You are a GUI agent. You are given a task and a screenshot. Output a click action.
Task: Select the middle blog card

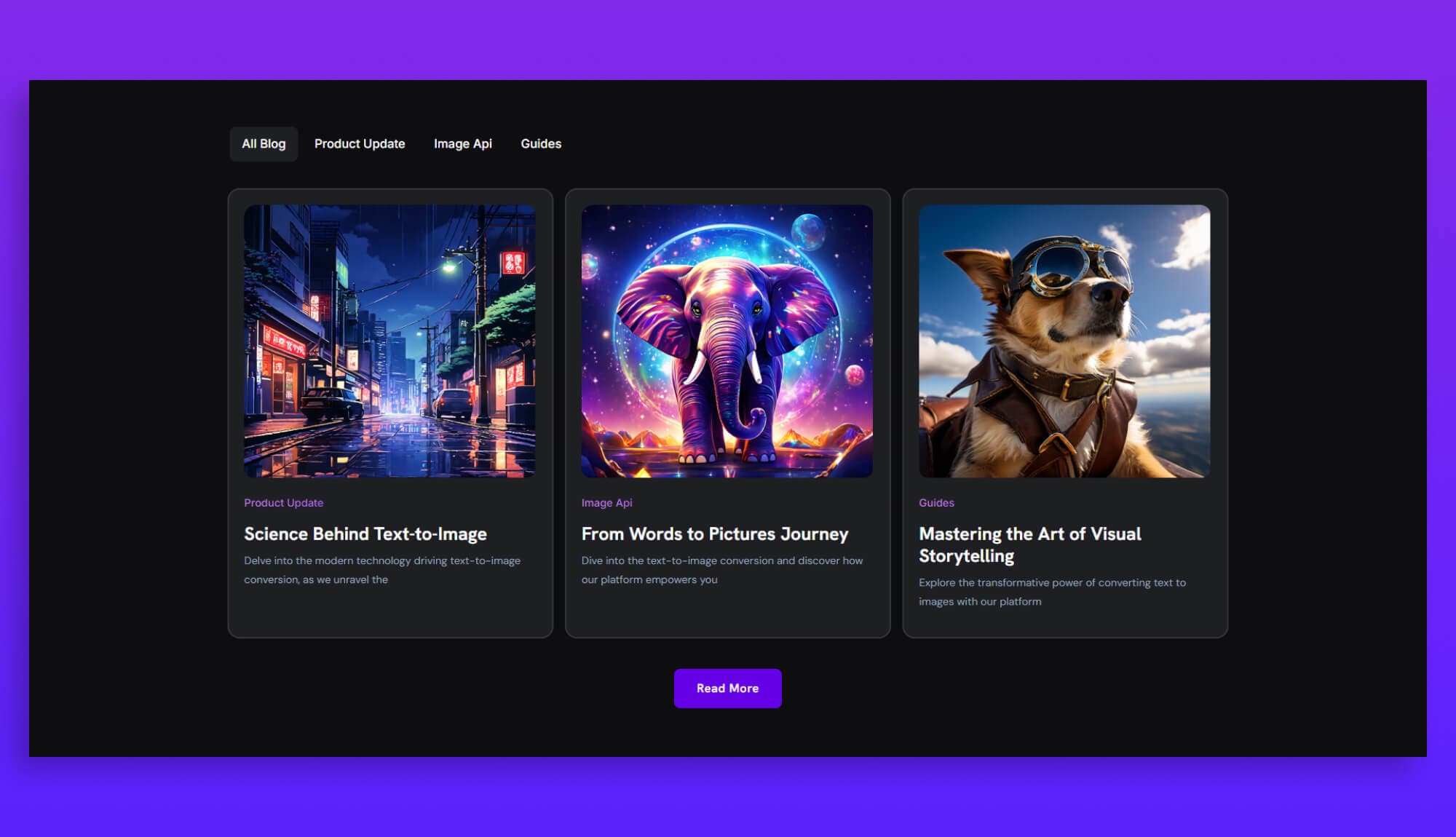point(727,411)
